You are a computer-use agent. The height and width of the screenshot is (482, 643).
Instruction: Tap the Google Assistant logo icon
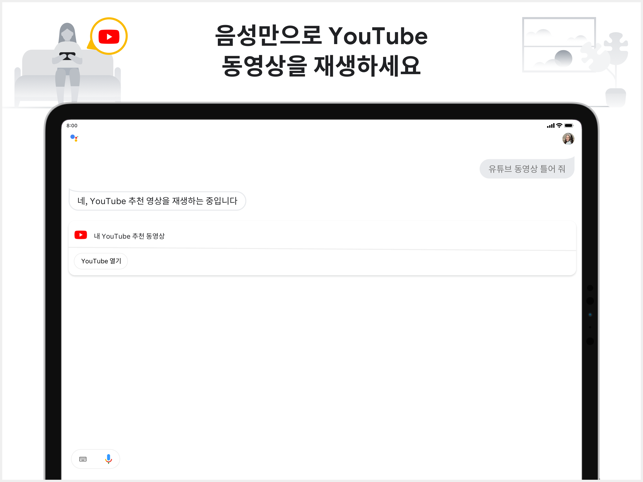74,138
